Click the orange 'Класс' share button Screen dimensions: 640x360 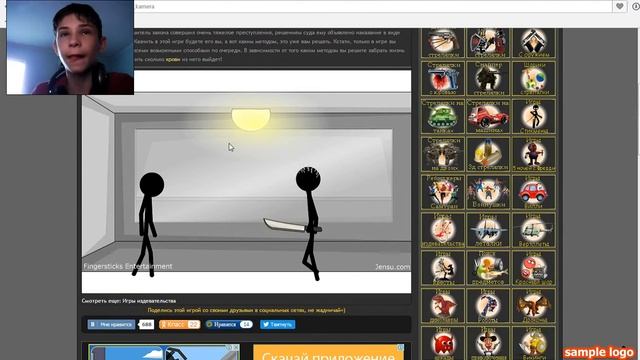[x=179, y=324]
